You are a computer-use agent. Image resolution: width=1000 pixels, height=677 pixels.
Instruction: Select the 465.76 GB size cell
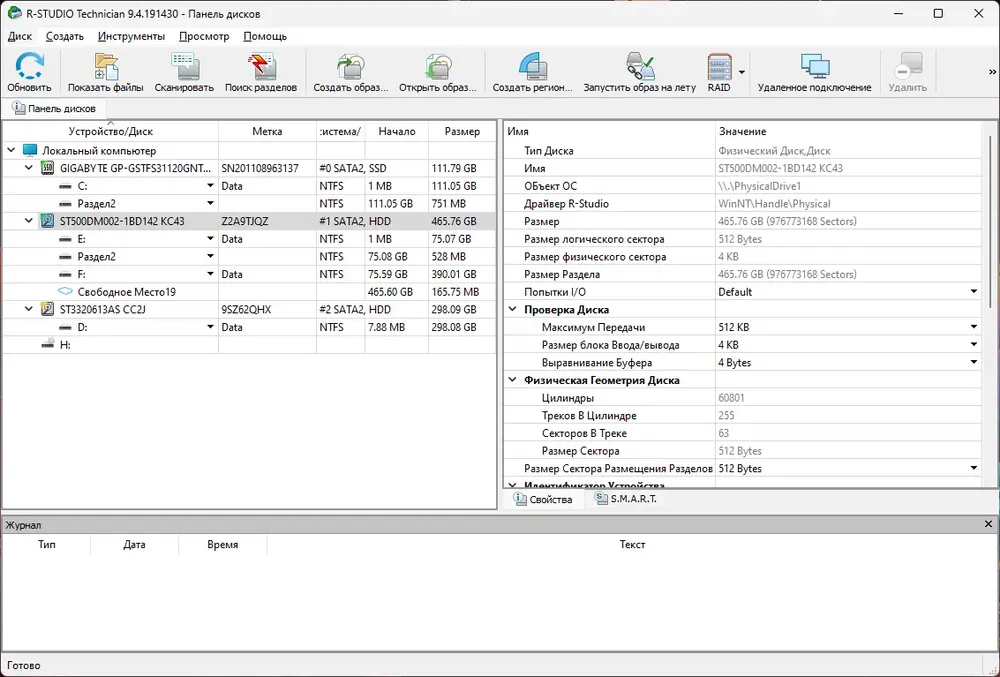(x=462, y=221)
